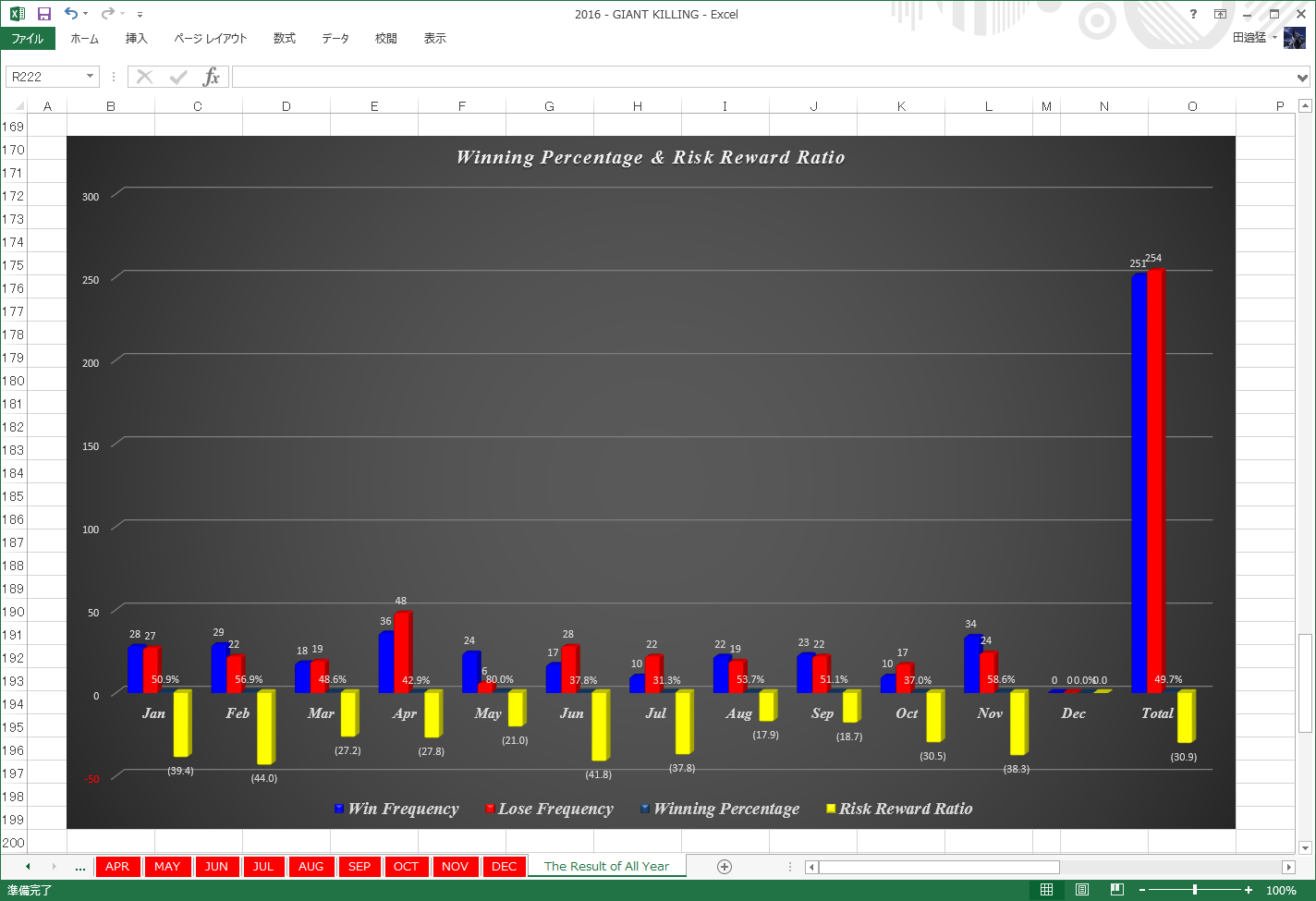The image size is (1316, 901).
Task: Click the Win Frequency legend entry
Action: pyautogui.click(x=396, y=809)
